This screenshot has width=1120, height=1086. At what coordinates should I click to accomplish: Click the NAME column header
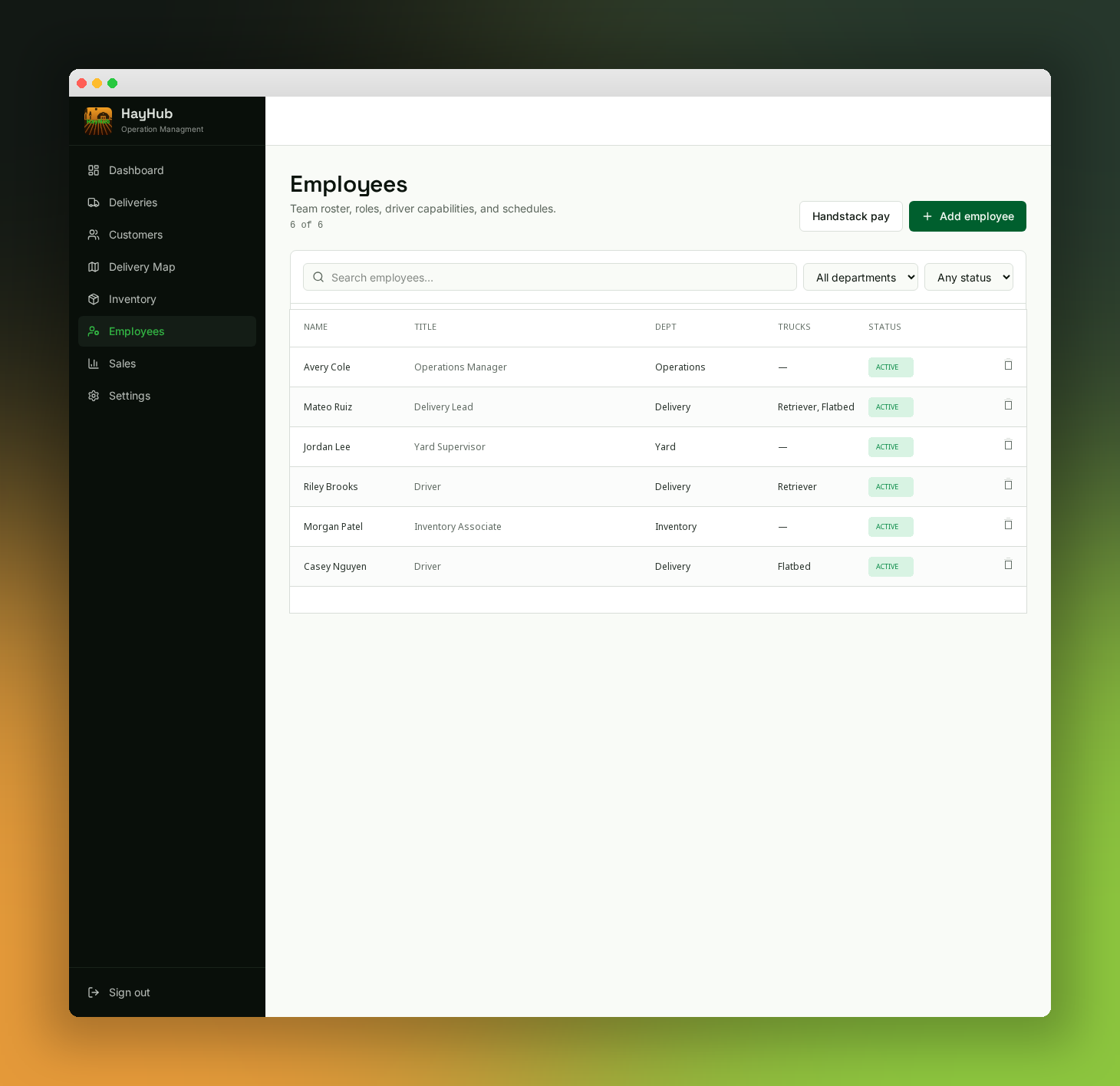pyautogui.click(x=315, y=327)
